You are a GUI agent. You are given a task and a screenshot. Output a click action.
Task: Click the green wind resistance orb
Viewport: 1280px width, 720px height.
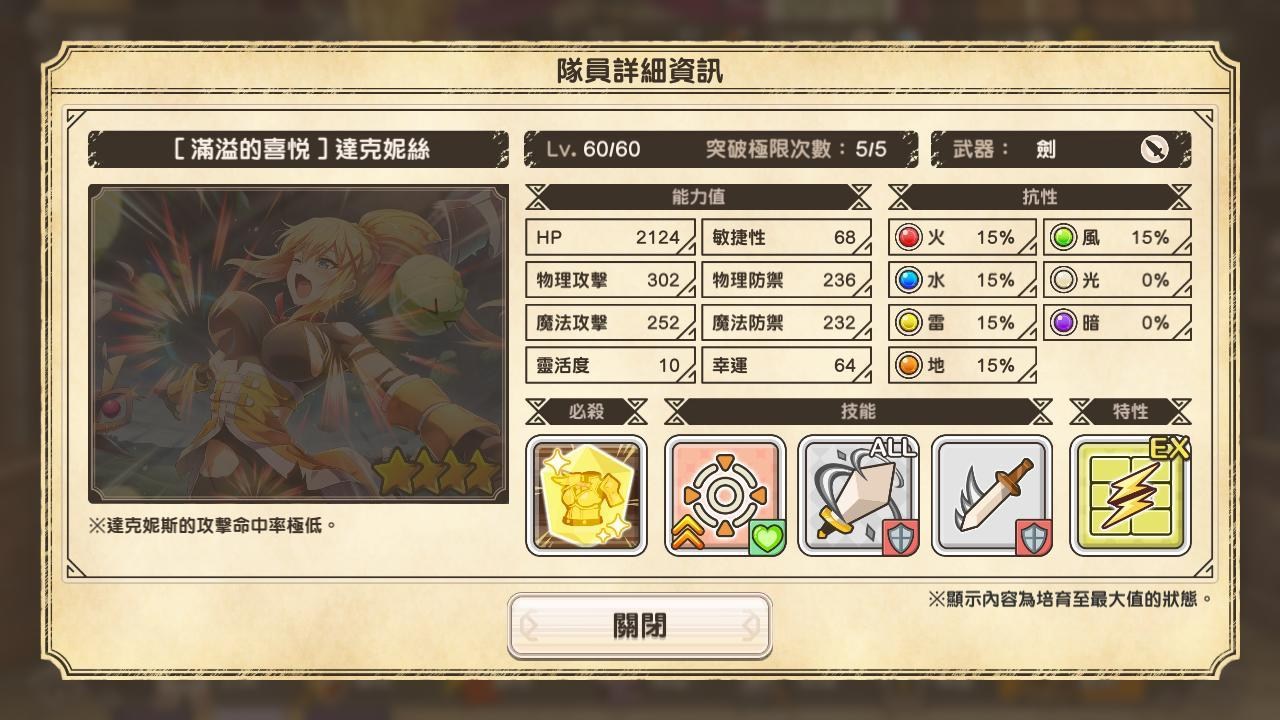[x=1064, y=238]
